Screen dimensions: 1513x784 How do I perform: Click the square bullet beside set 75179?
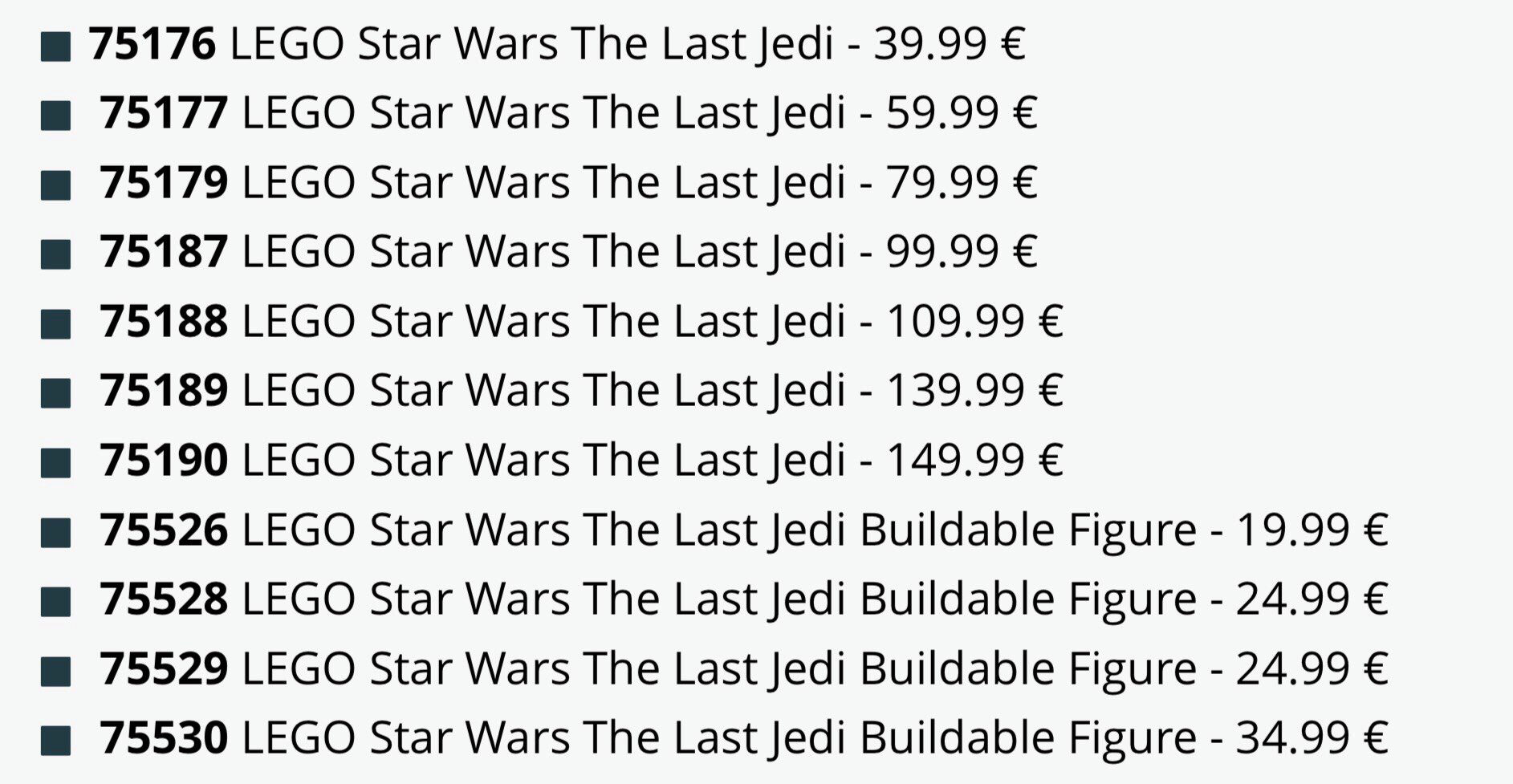[x=55, y=185]
